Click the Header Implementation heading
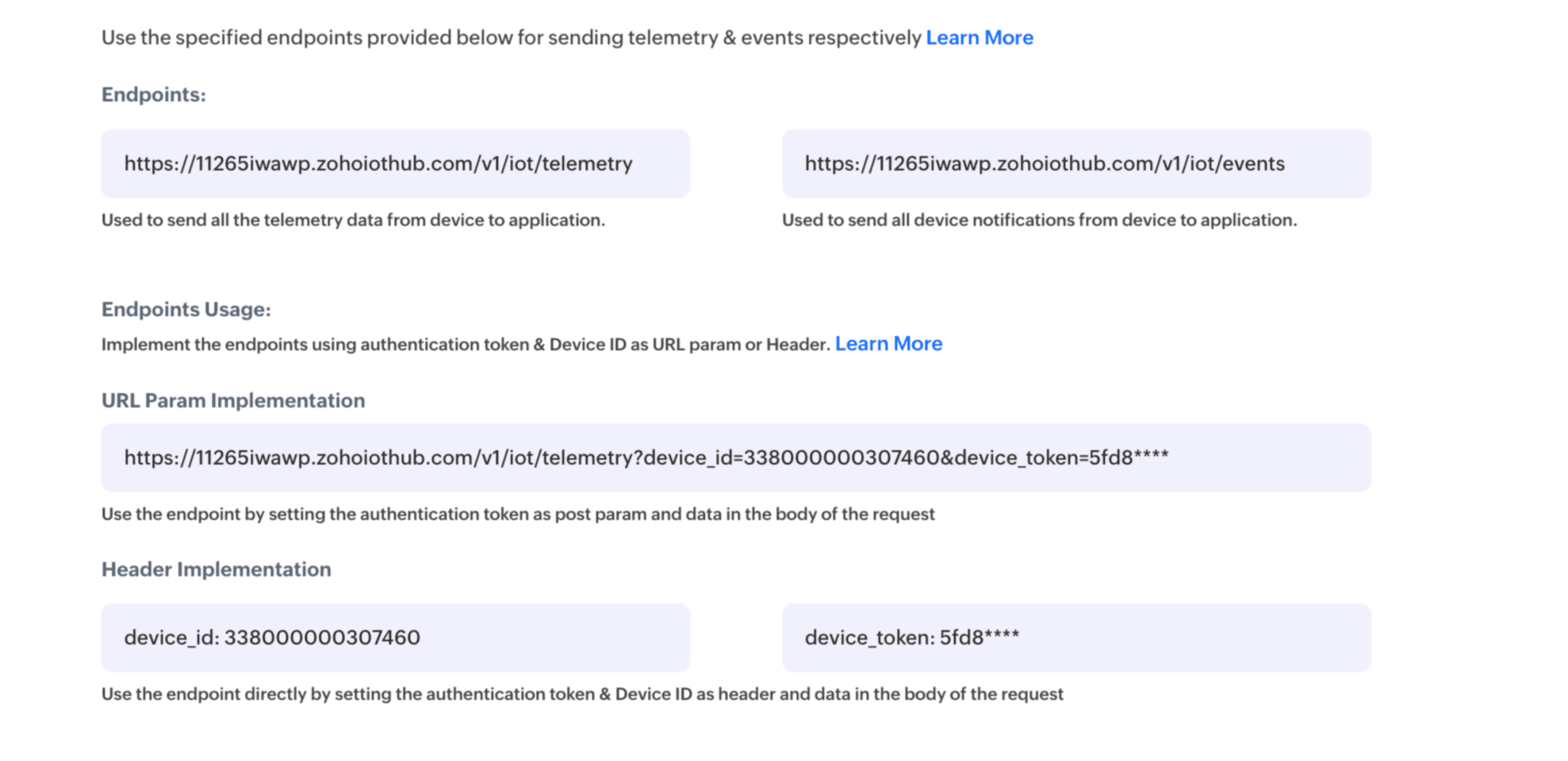The width and height of the screenshot is (1568, 761). pyautogui.click(x=216, y=570)
